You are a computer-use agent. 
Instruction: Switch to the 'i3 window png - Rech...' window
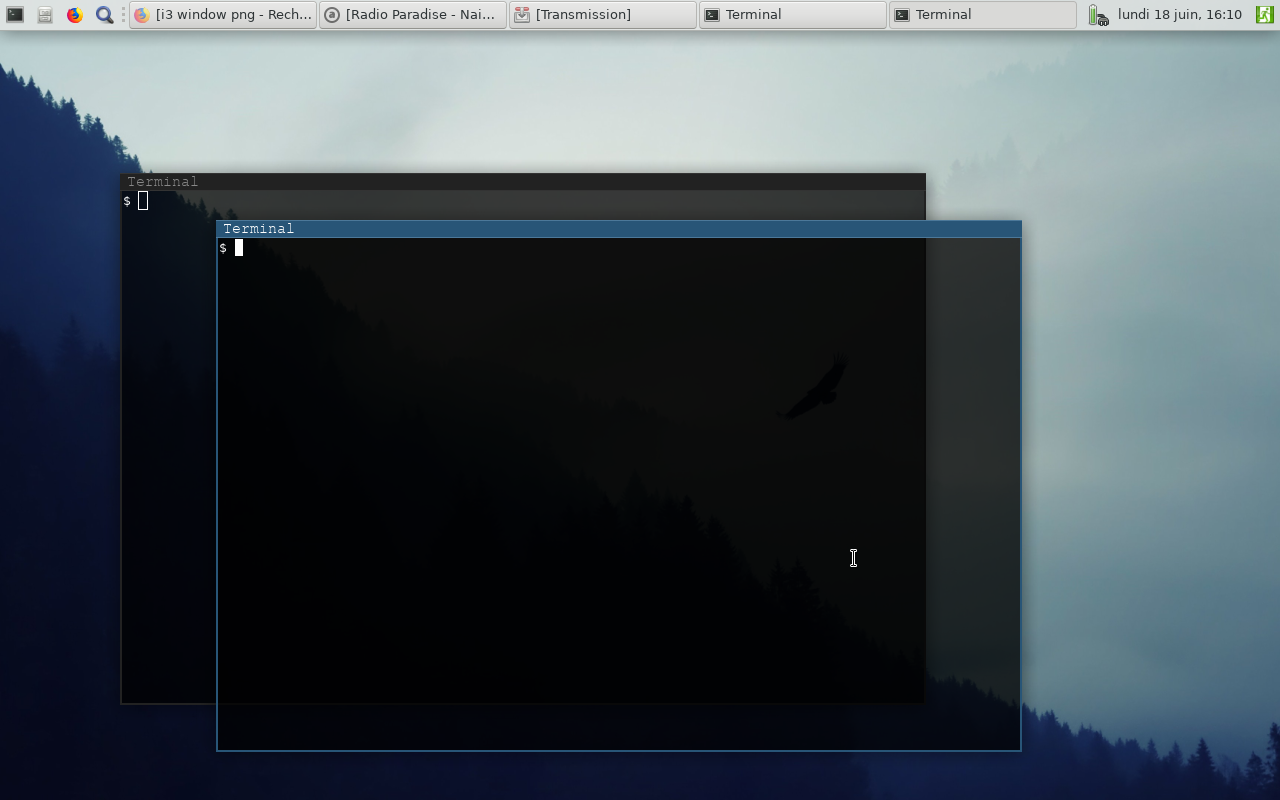coord(223,14)
